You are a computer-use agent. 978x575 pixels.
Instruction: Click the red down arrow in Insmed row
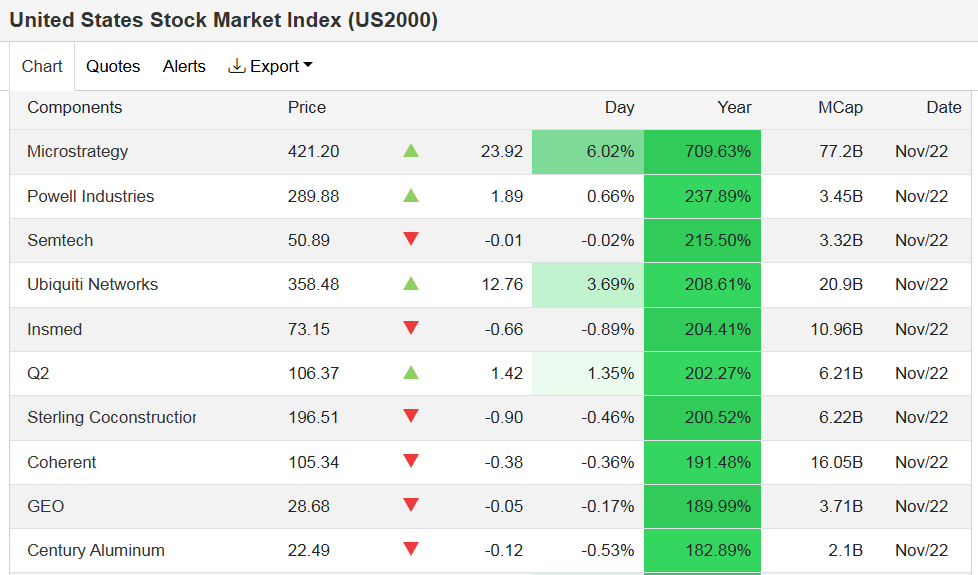411,328
